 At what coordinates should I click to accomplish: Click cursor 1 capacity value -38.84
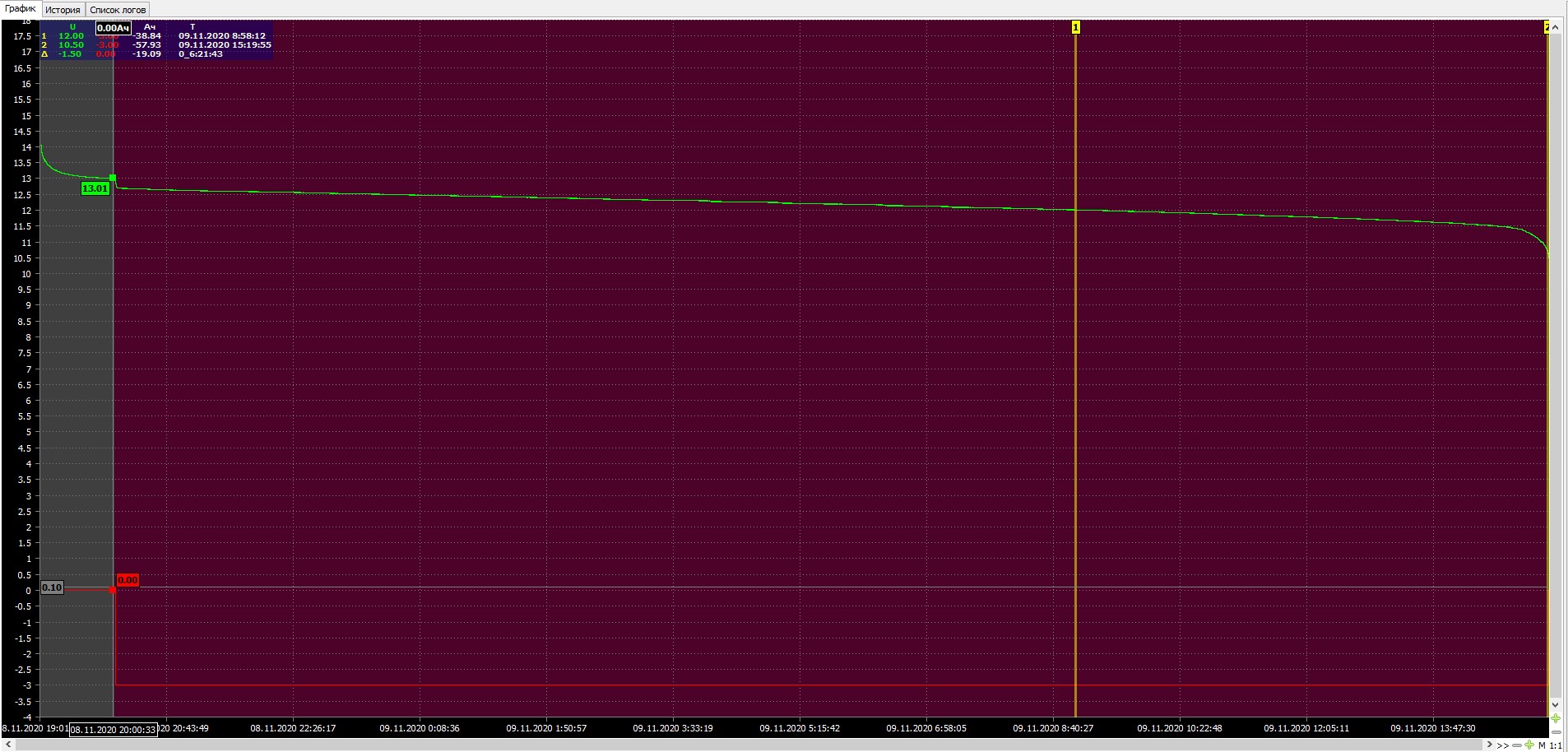[x=146, y=36]
